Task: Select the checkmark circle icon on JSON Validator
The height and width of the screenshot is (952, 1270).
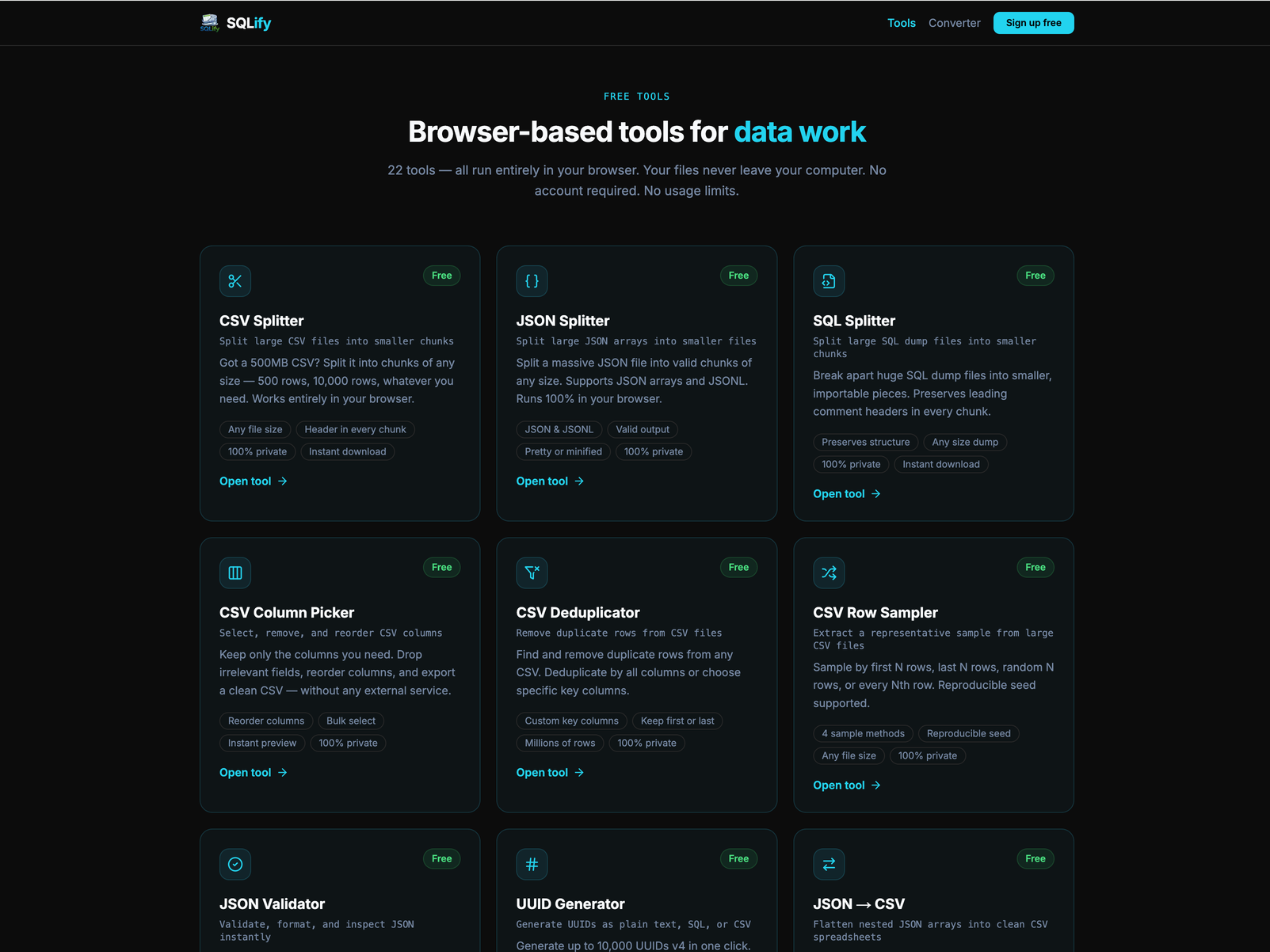Action: [x=235, y=864]
